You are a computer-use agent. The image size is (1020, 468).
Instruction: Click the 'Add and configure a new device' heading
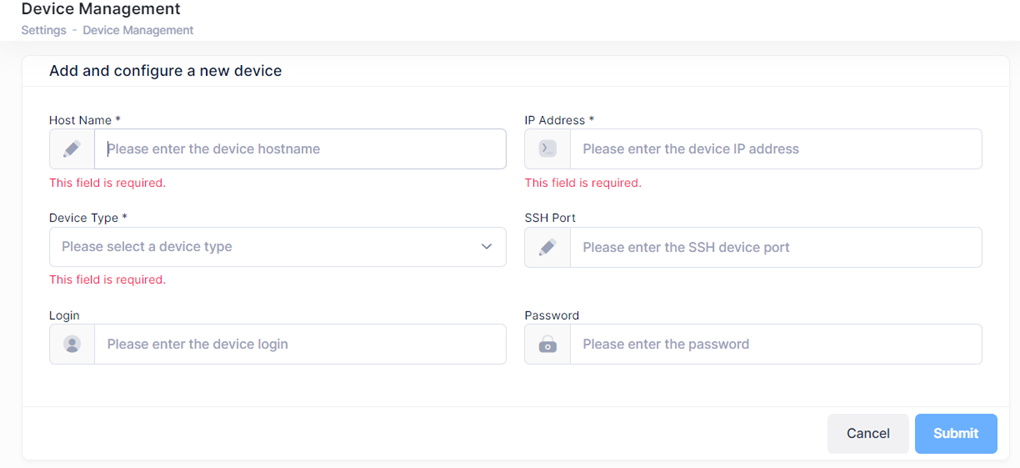pyautogui.click(x=165, y=71)
